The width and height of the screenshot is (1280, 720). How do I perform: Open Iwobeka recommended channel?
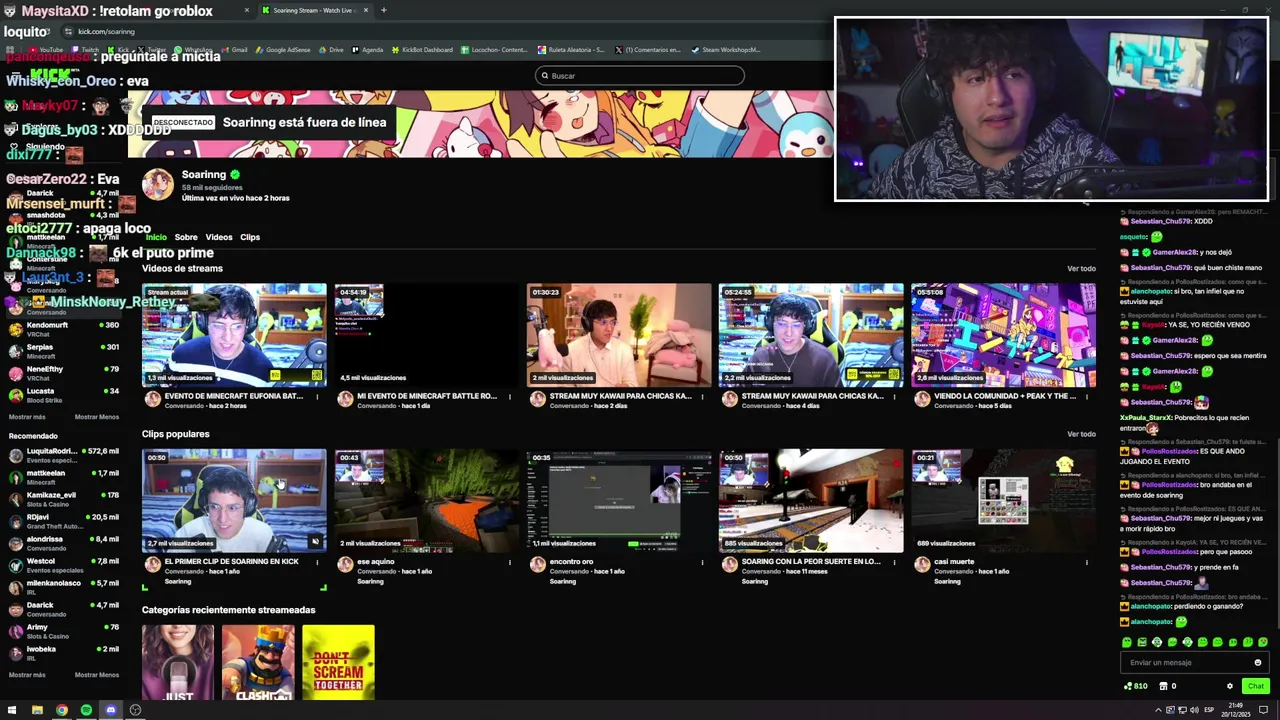[64, 653]
